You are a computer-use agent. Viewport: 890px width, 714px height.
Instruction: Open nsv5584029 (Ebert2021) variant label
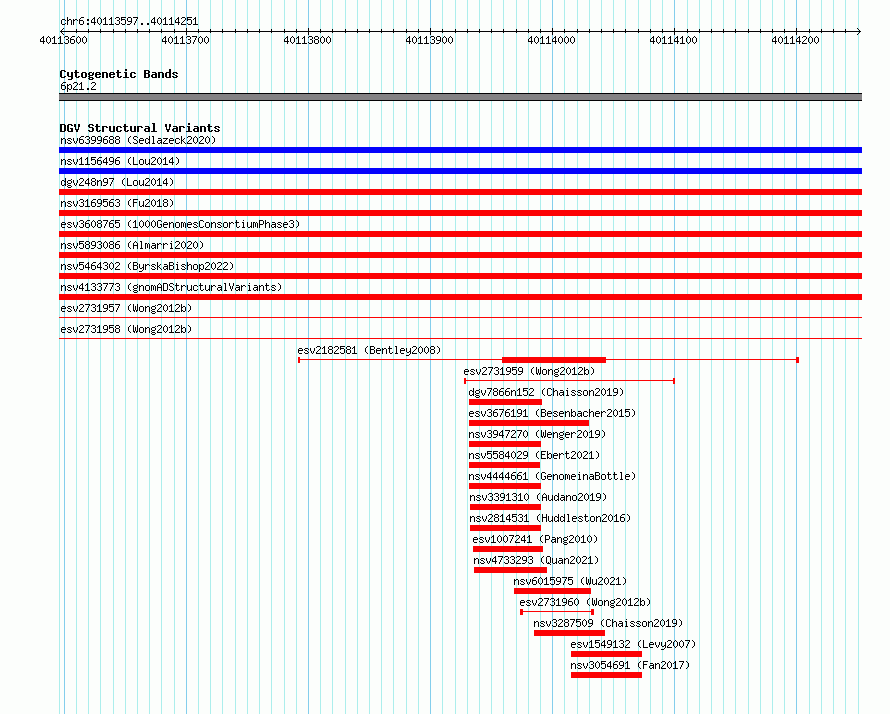pos(534,455)
